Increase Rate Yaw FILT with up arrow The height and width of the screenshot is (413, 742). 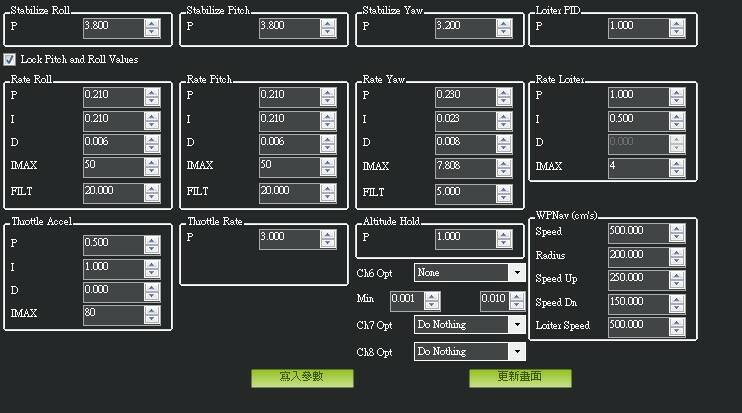(504, 185)
